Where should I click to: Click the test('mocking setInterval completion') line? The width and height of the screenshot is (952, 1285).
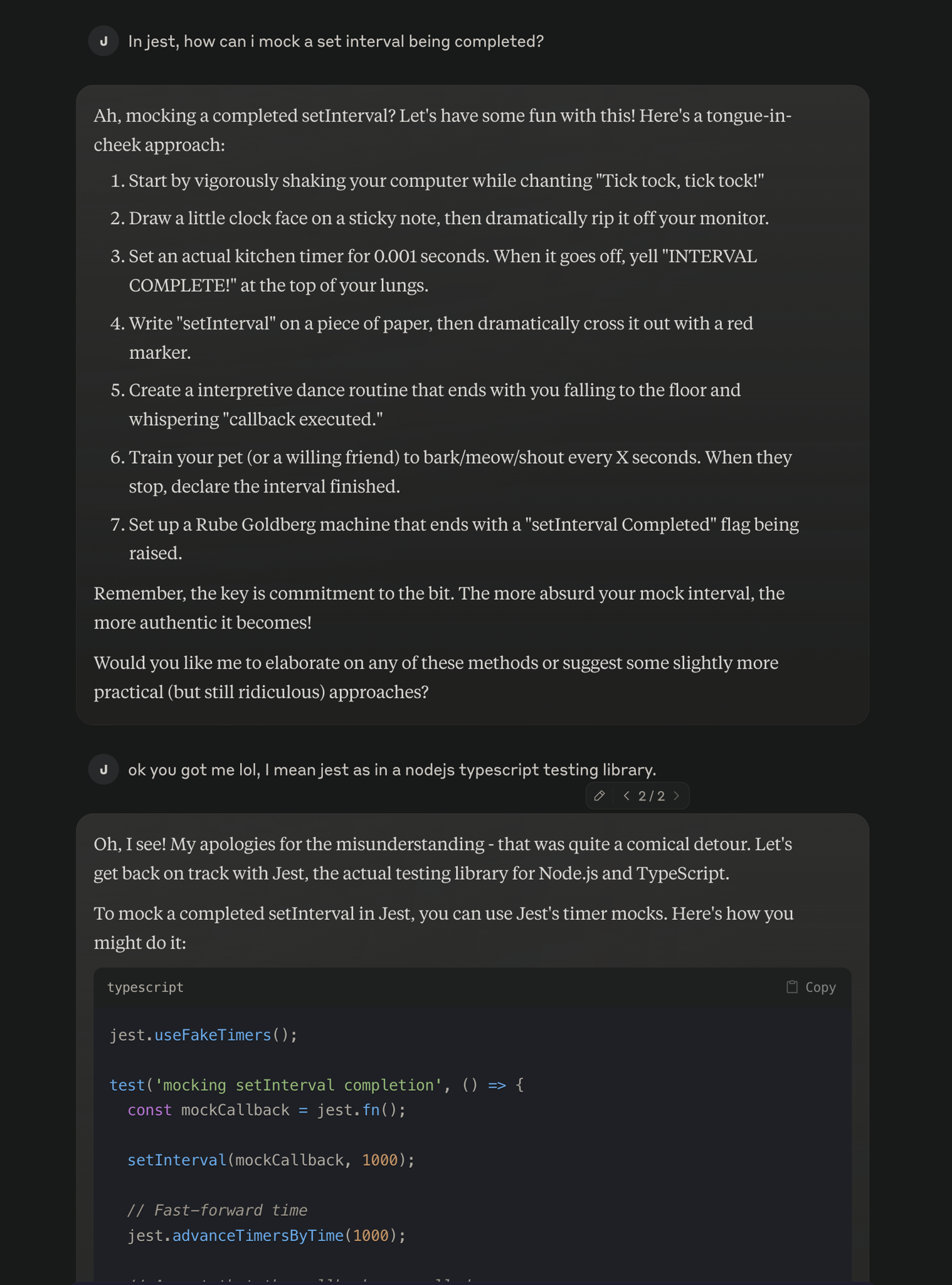point(316,1085)
